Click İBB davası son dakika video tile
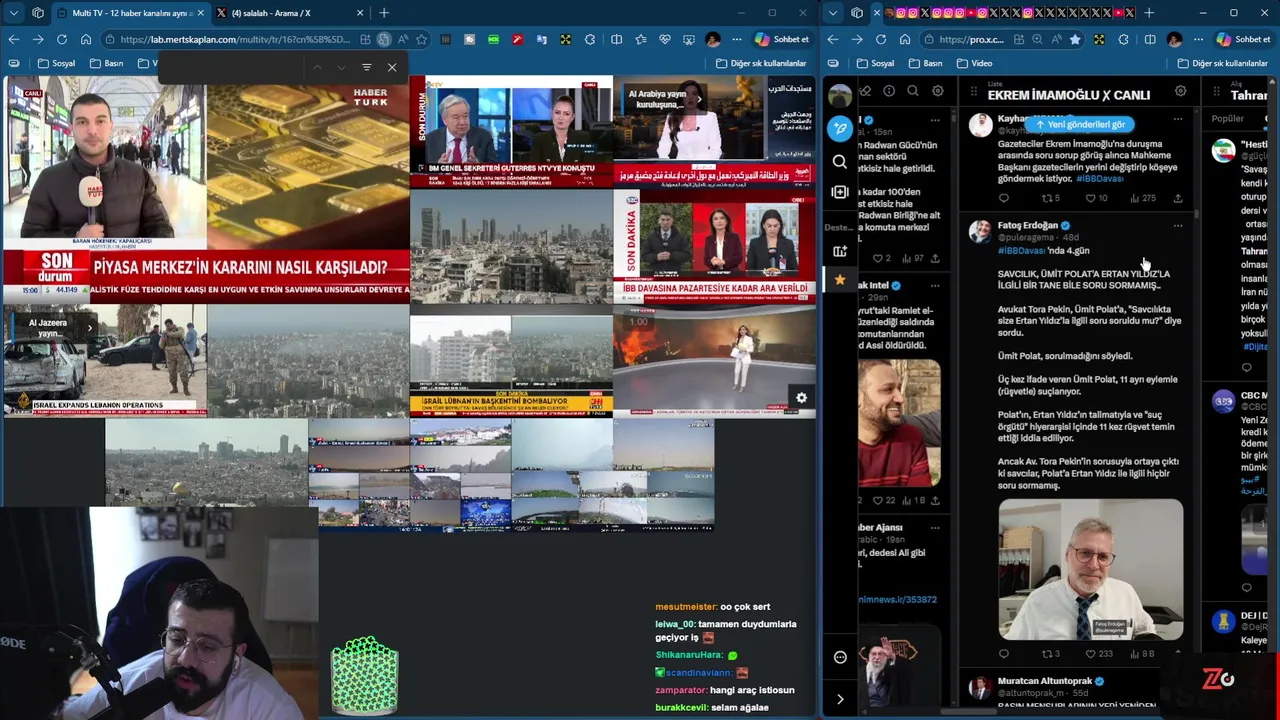This screenshot has width=1280, height=720. pos(714,245)
